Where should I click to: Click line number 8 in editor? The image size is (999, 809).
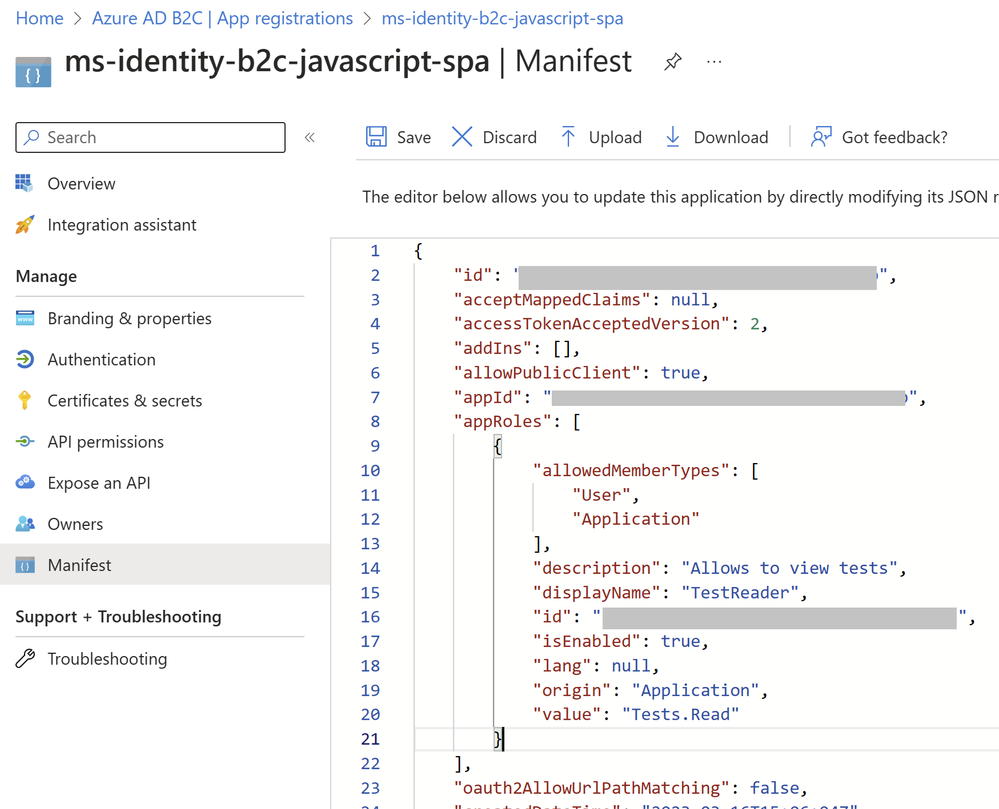(375, 421)
